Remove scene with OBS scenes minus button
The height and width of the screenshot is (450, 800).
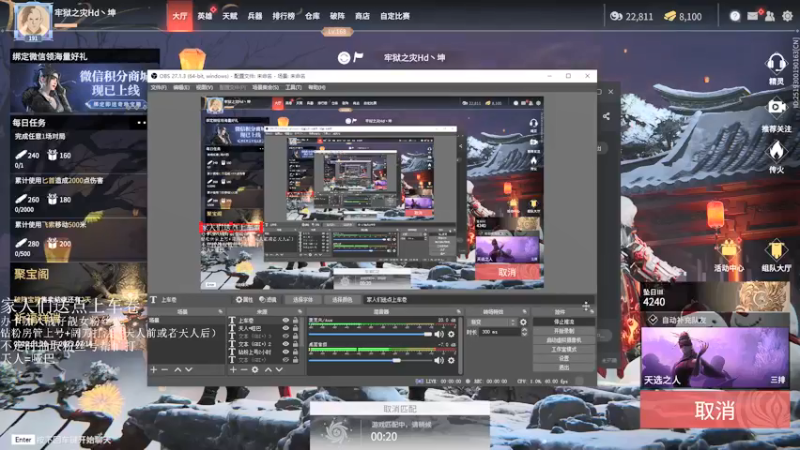(164, 369)
